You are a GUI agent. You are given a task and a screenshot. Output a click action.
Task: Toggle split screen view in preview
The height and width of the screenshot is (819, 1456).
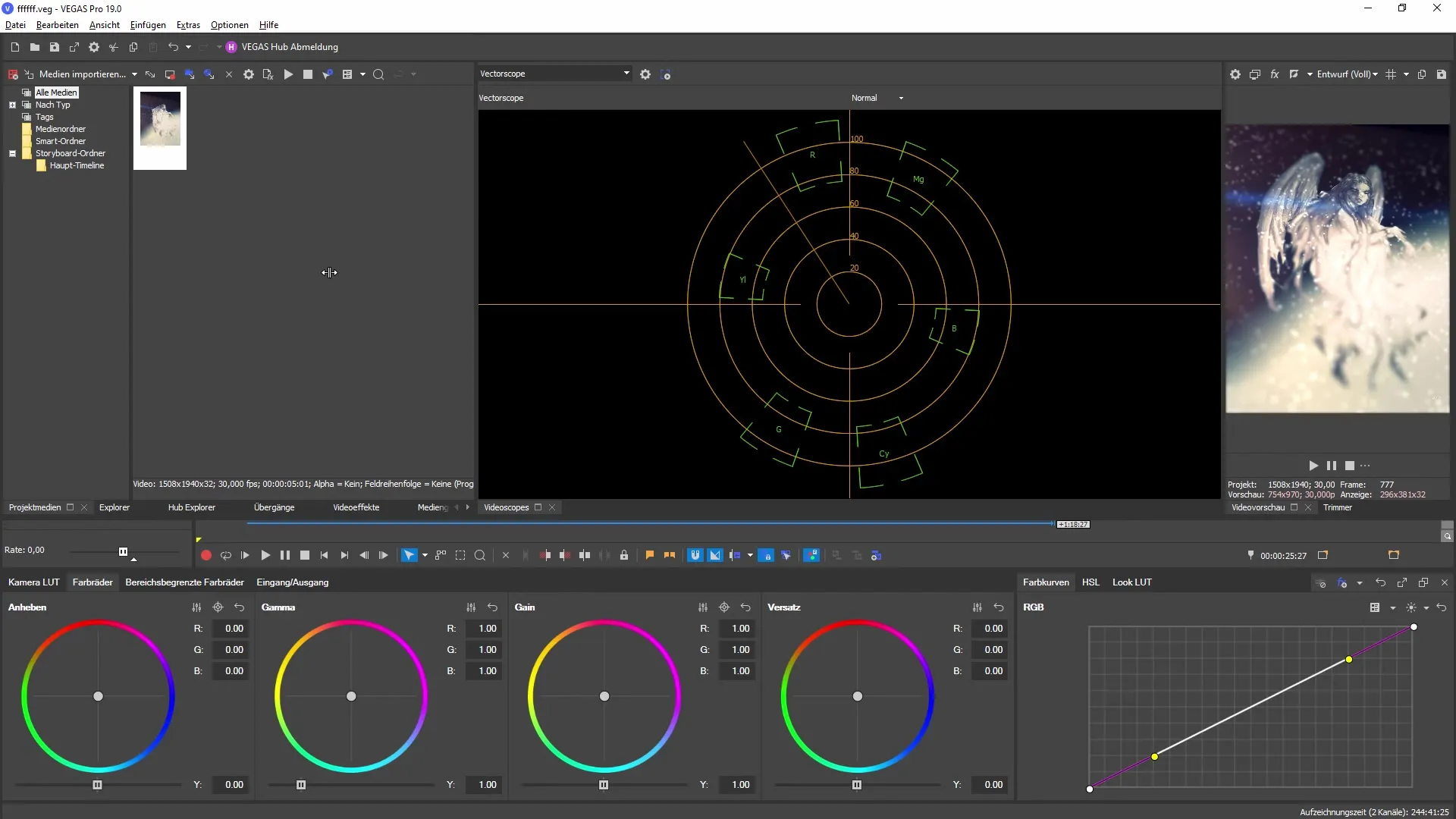coord(1294,74)
